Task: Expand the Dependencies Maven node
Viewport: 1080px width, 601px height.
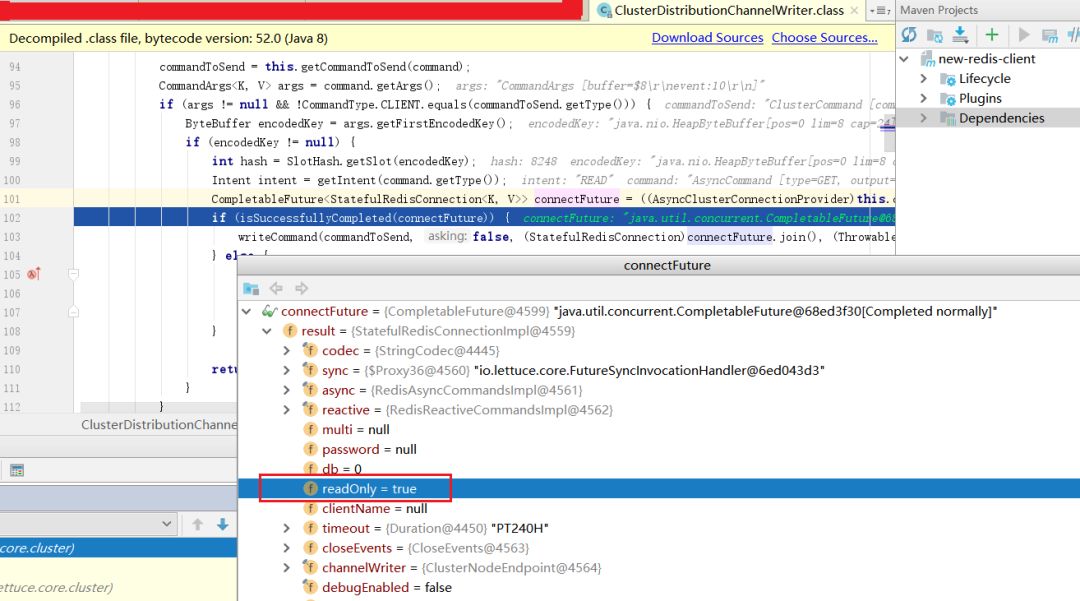Action: pyautogui.click(x=924, y=118)
